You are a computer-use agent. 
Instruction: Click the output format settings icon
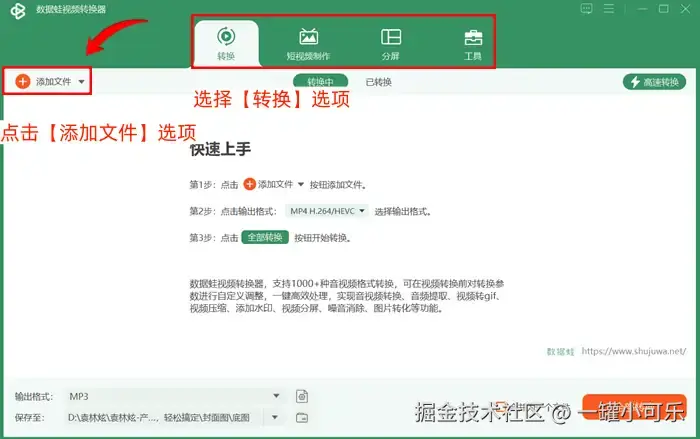click(302, 396)
